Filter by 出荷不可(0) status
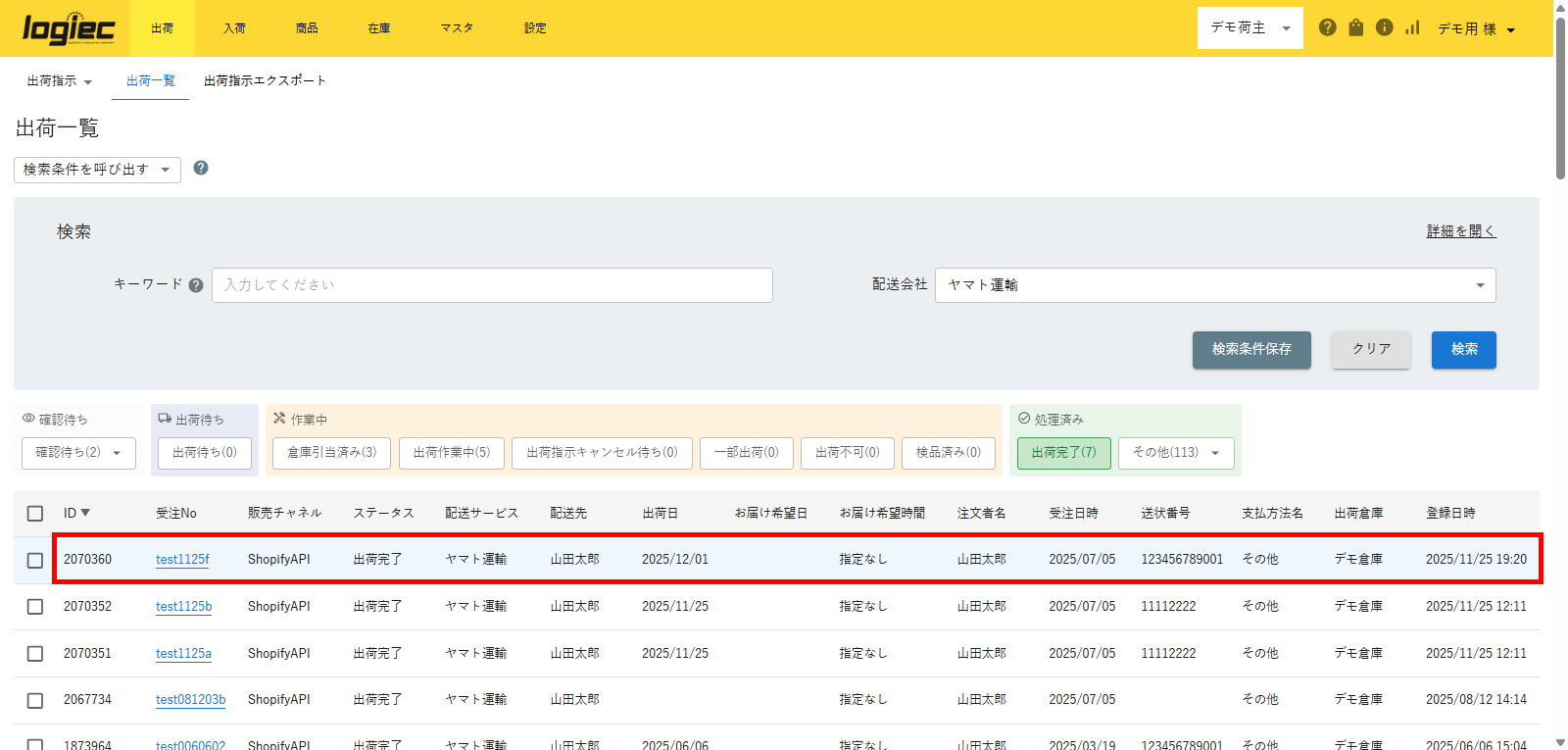Screen dimensions: 1568x750 pyautogui.click(x=848, y=453)
